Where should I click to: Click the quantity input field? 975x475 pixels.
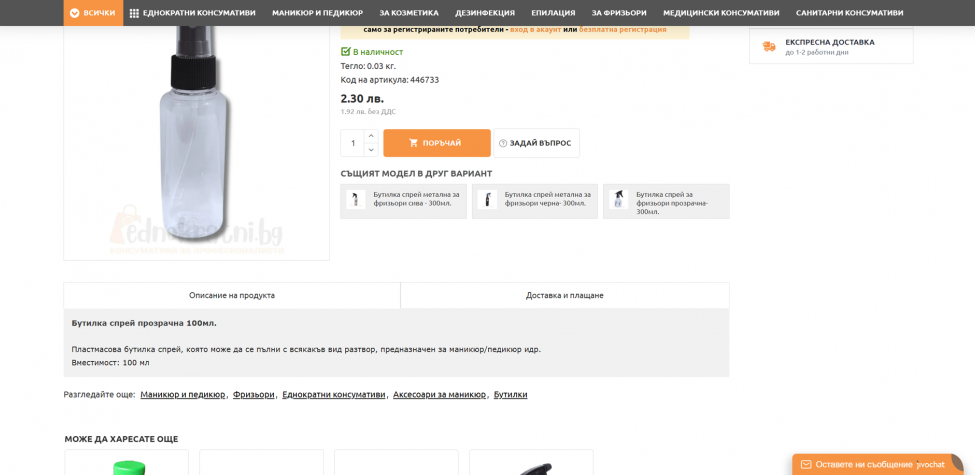tap(353, 143)
